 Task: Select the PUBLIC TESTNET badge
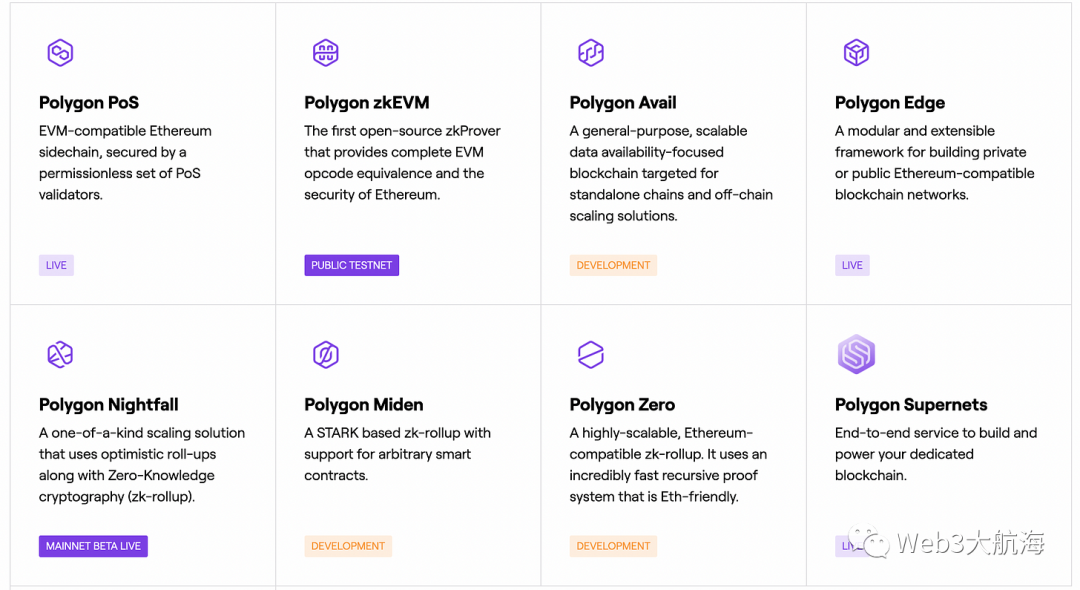[351, 265]
